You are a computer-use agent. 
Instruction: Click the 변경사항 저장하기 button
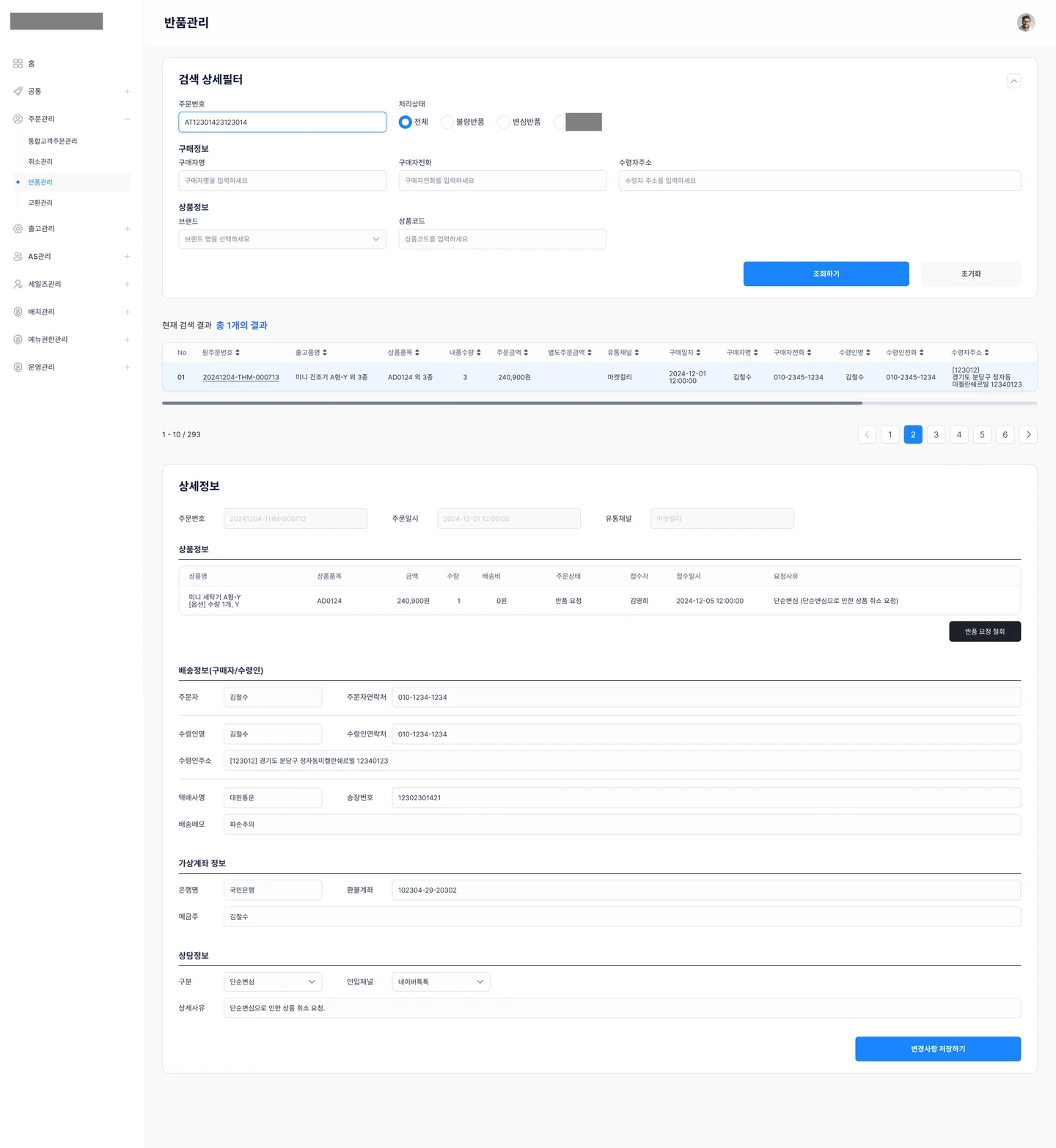coord(938,1049)
